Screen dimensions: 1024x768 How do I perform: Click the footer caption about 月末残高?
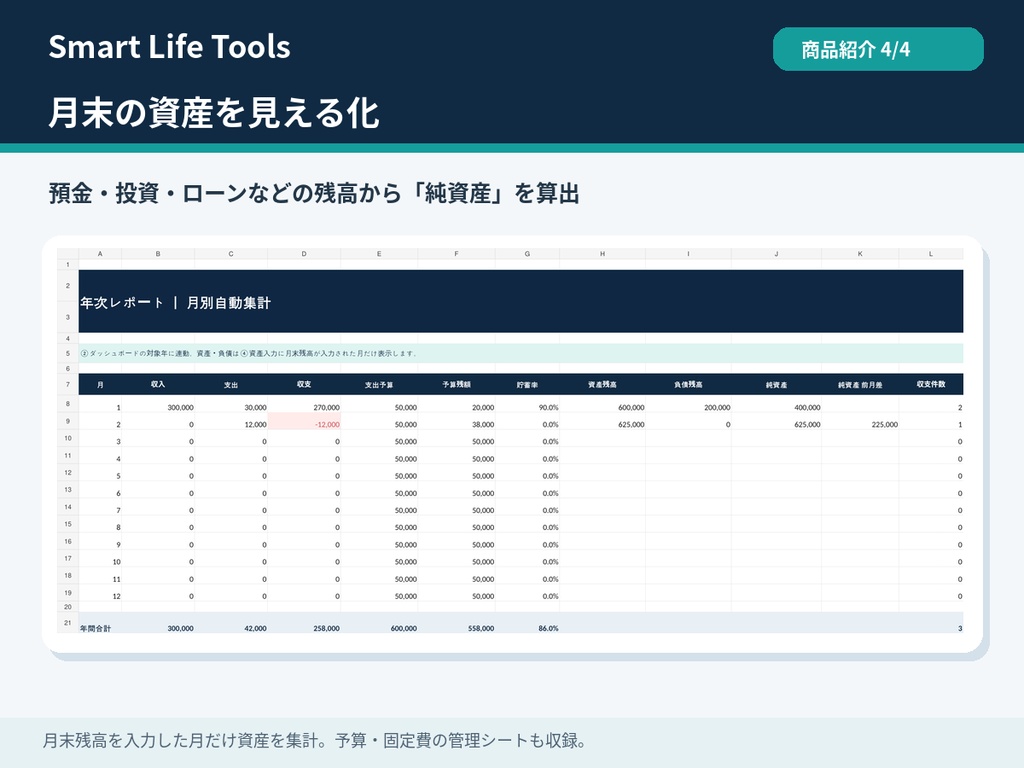(x=314, y=741)
